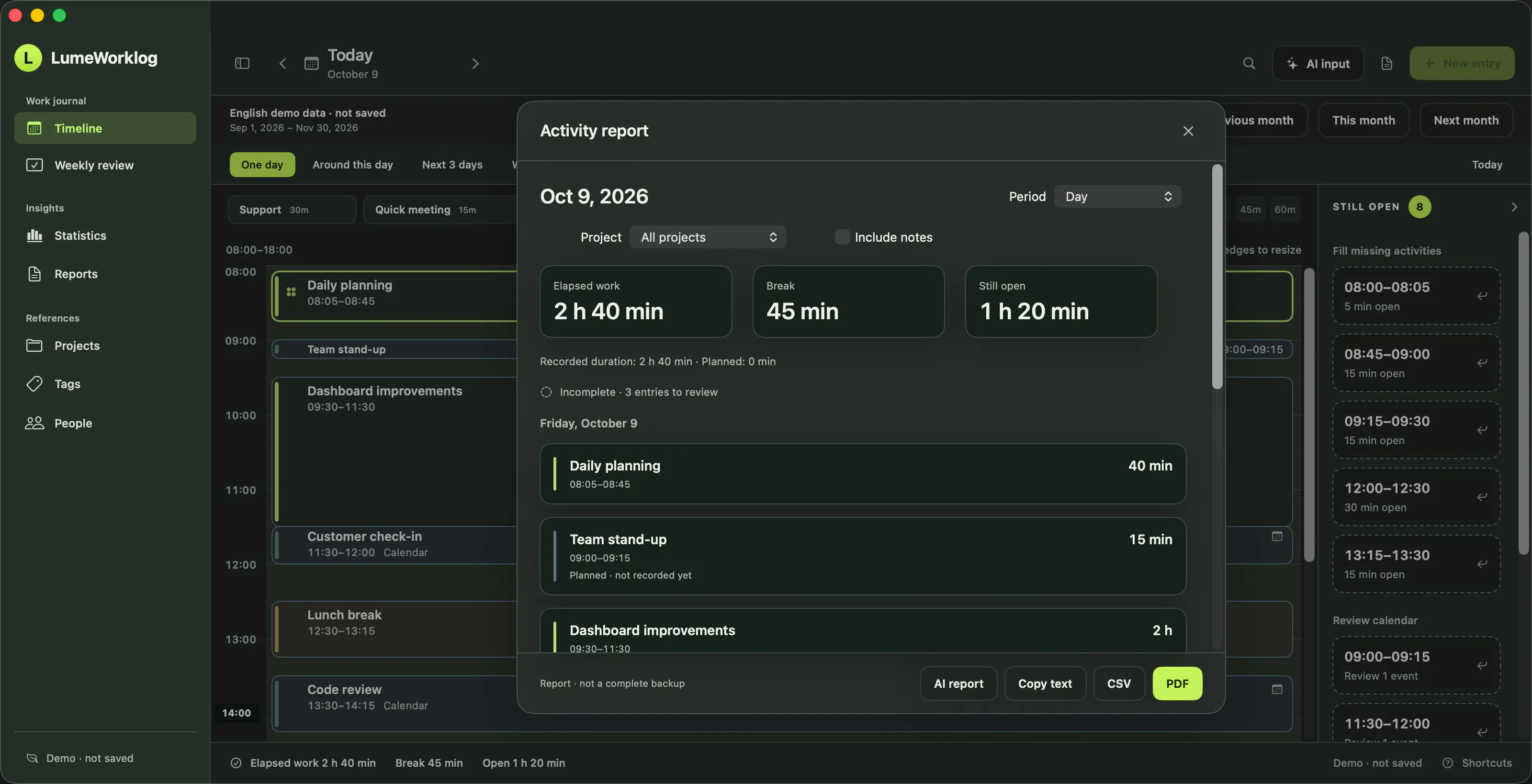Open search with the magnifier icon

tap(1249, 63)
